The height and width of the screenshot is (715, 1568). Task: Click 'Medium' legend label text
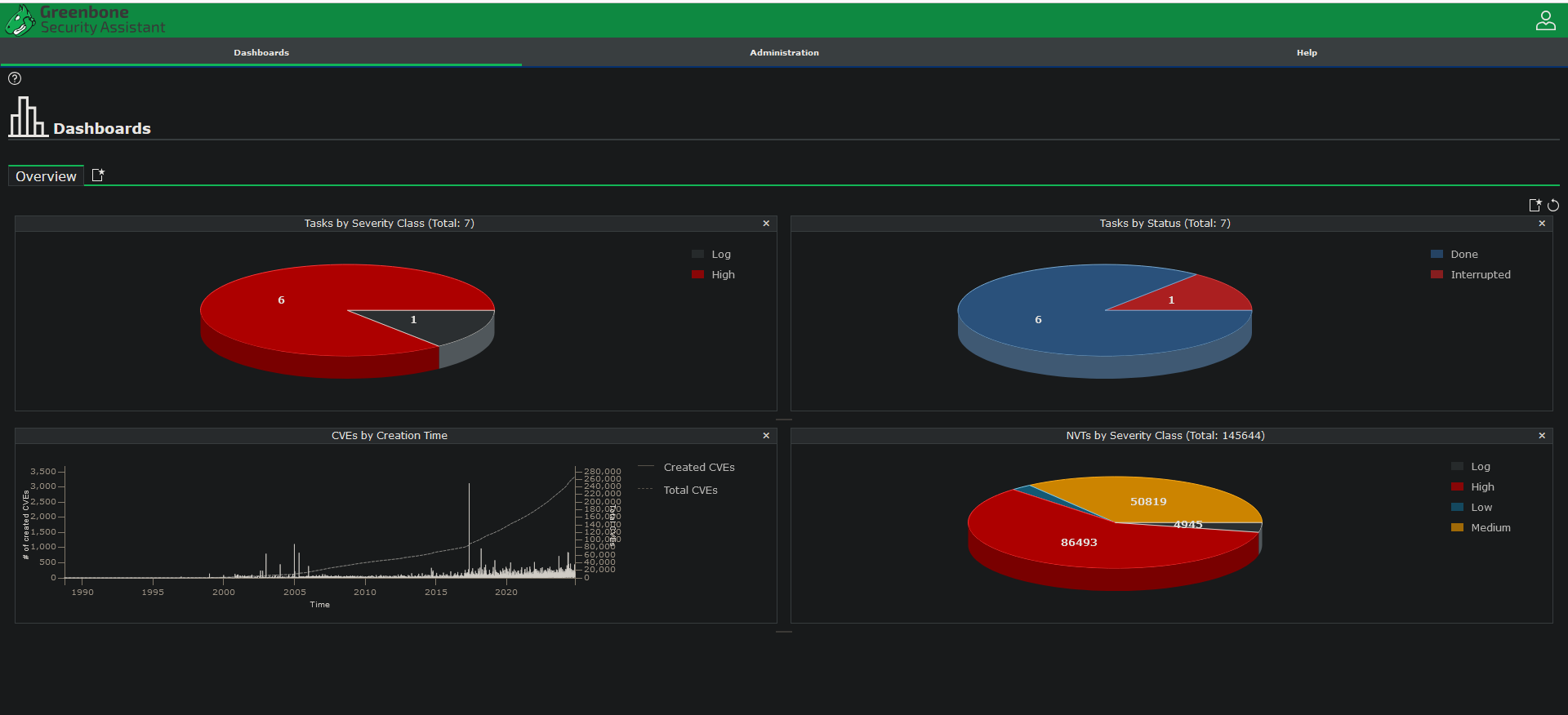pos(1491,528)
